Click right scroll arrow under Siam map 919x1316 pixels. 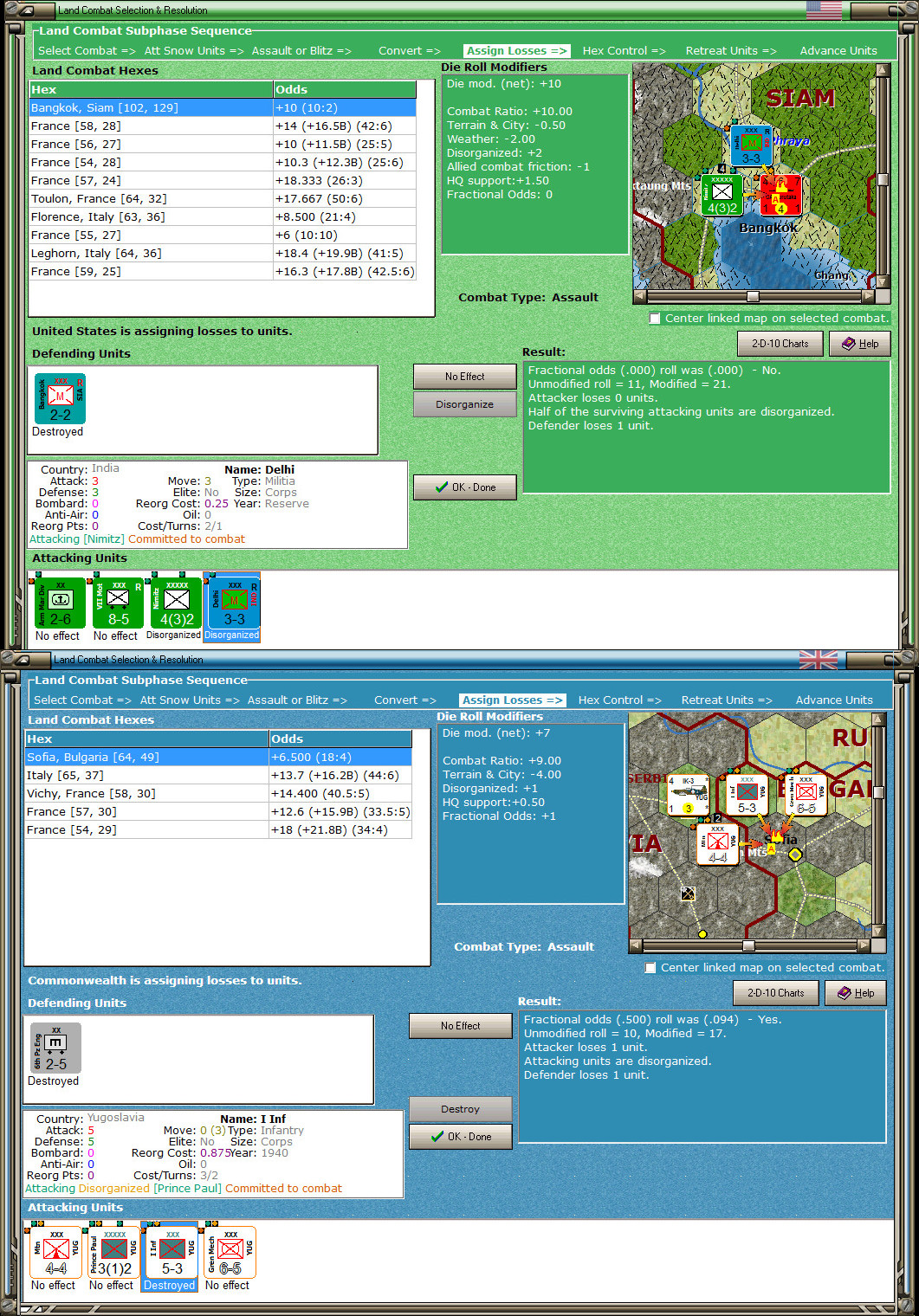[868, 296]
